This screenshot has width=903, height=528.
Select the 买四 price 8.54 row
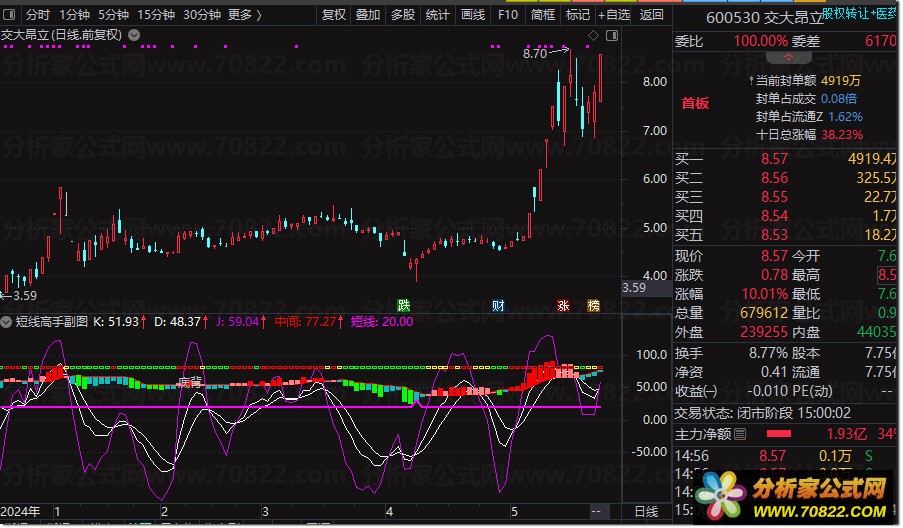click(x=786, y=216)
